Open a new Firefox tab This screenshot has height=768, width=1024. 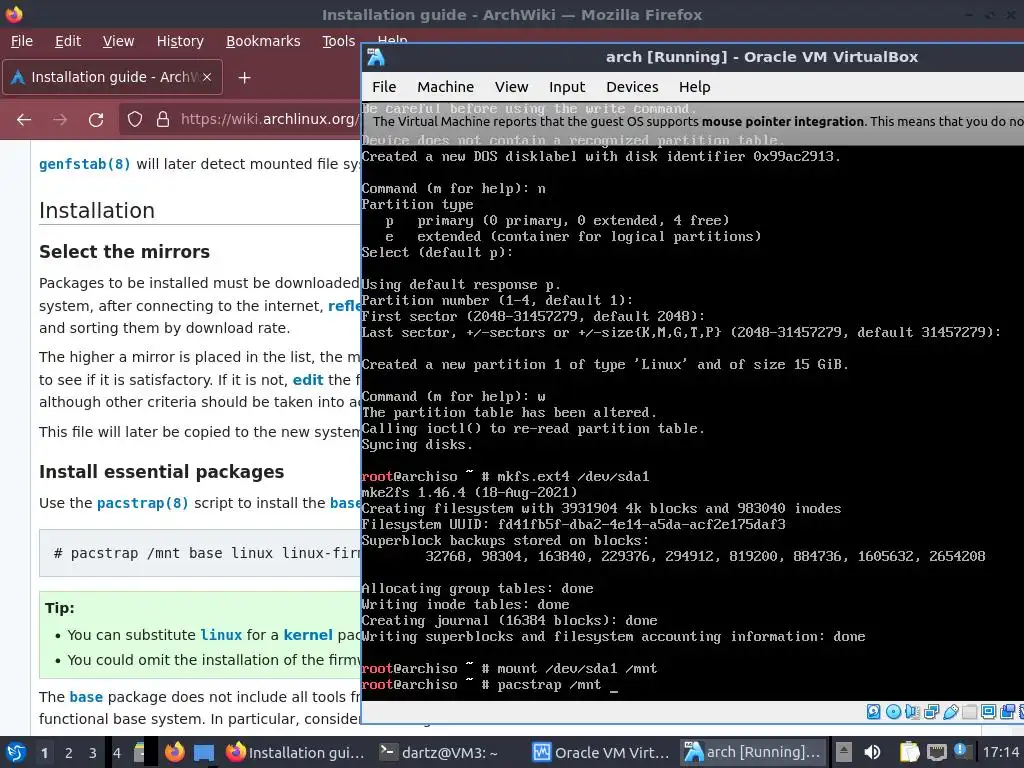click(x=244, y=78)
